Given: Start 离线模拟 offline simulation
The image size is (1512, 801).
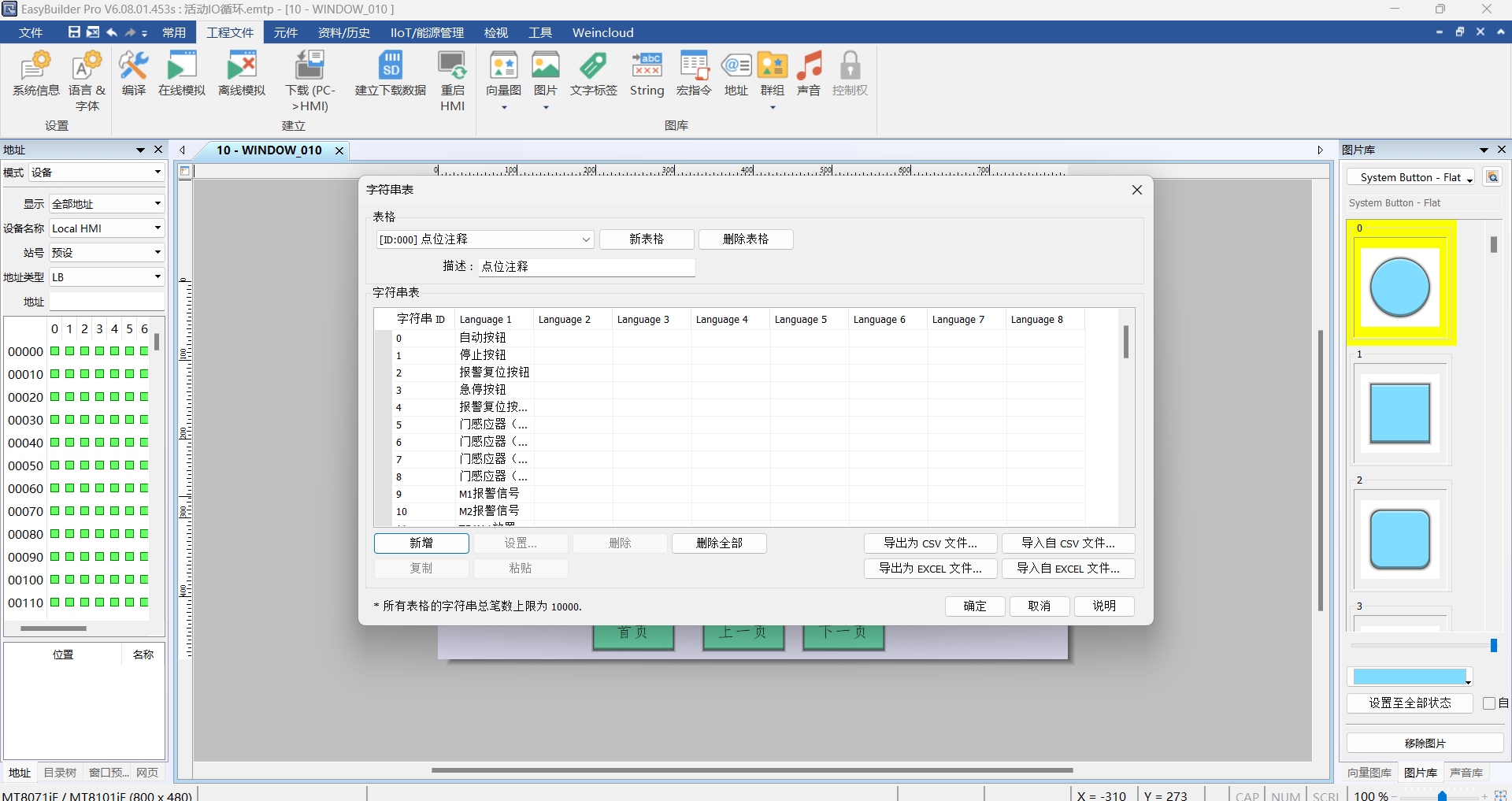Looking at the screenshot, I should [242, 74].
